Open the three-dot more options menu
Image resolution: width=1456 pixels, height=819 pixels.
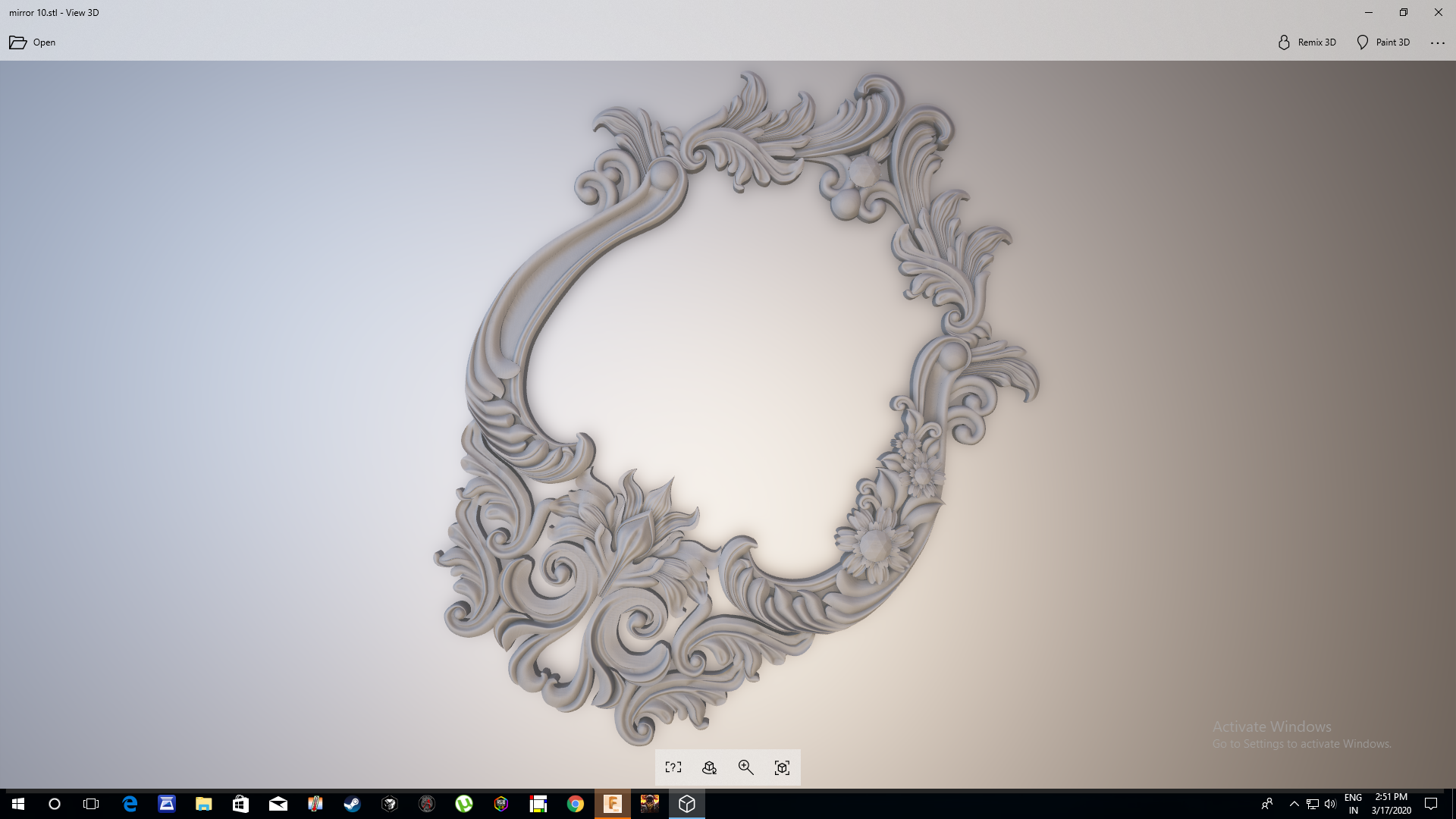click(1438, 43)
